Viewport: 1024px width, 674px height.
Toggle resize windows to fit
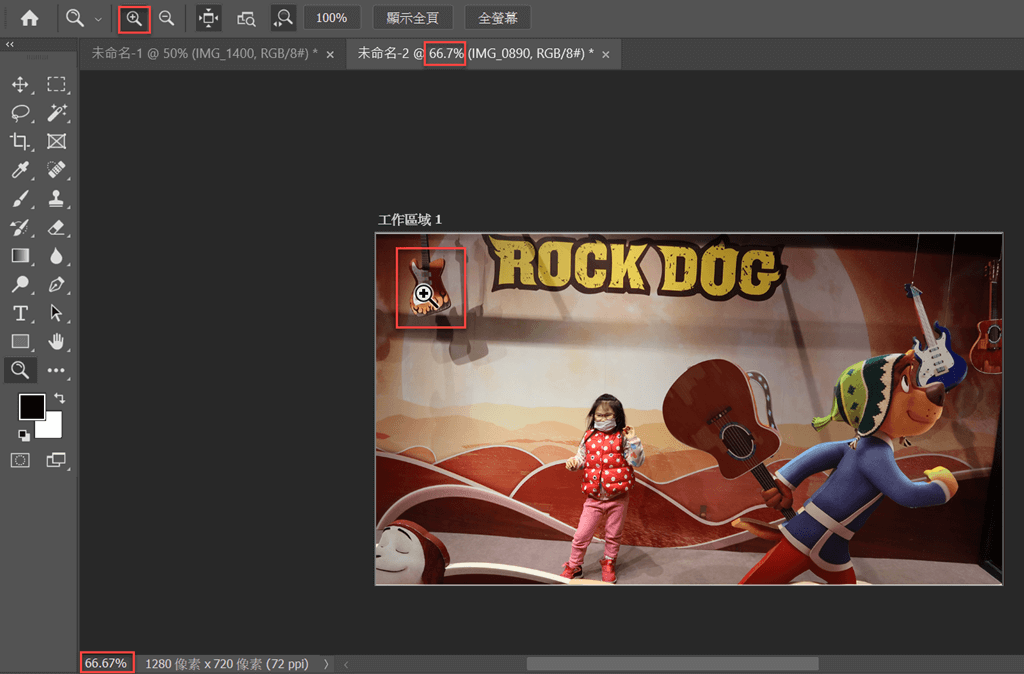pyautogui.click(x=208, y=18)
